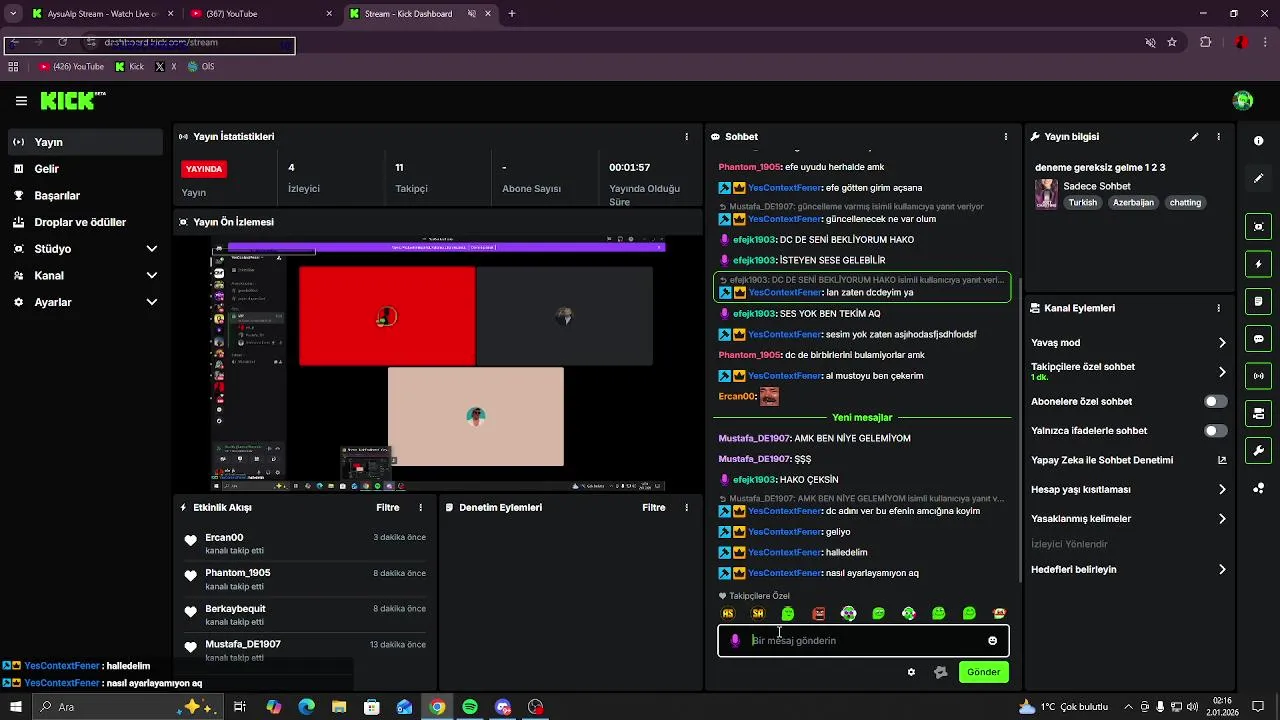Open Spotify from the Windows taskbar
The width and height of the screenshot is (1280, 720).
470,707
